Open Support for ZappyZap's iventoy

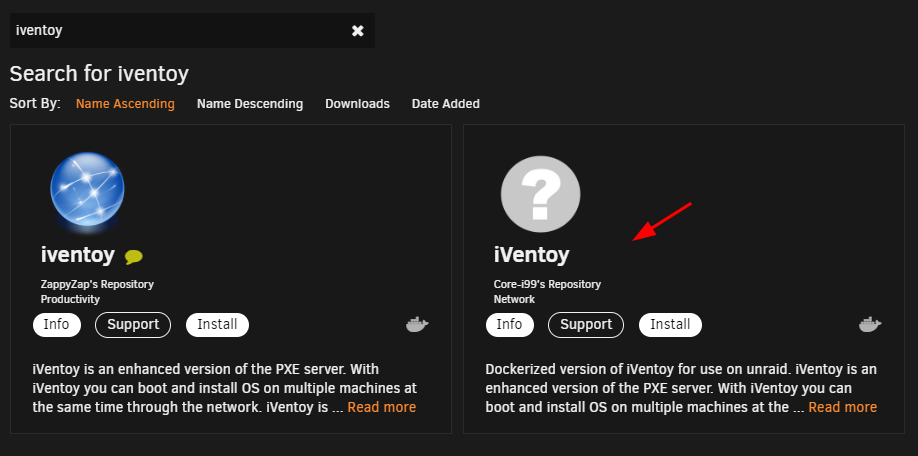pyautogui.click(x=133, y=325)
